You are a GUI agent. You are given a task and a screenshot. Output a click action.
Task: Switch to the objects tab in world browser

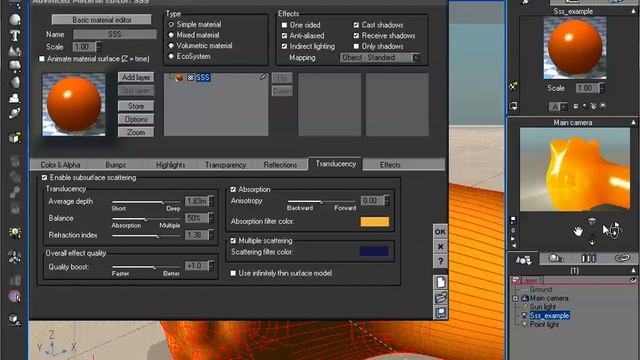point(523,259)
